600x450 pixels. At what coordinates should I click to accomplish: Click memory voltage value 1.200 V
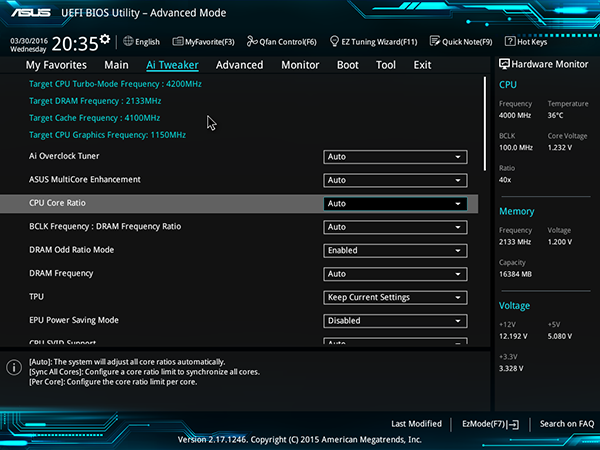tap(560, 242)
